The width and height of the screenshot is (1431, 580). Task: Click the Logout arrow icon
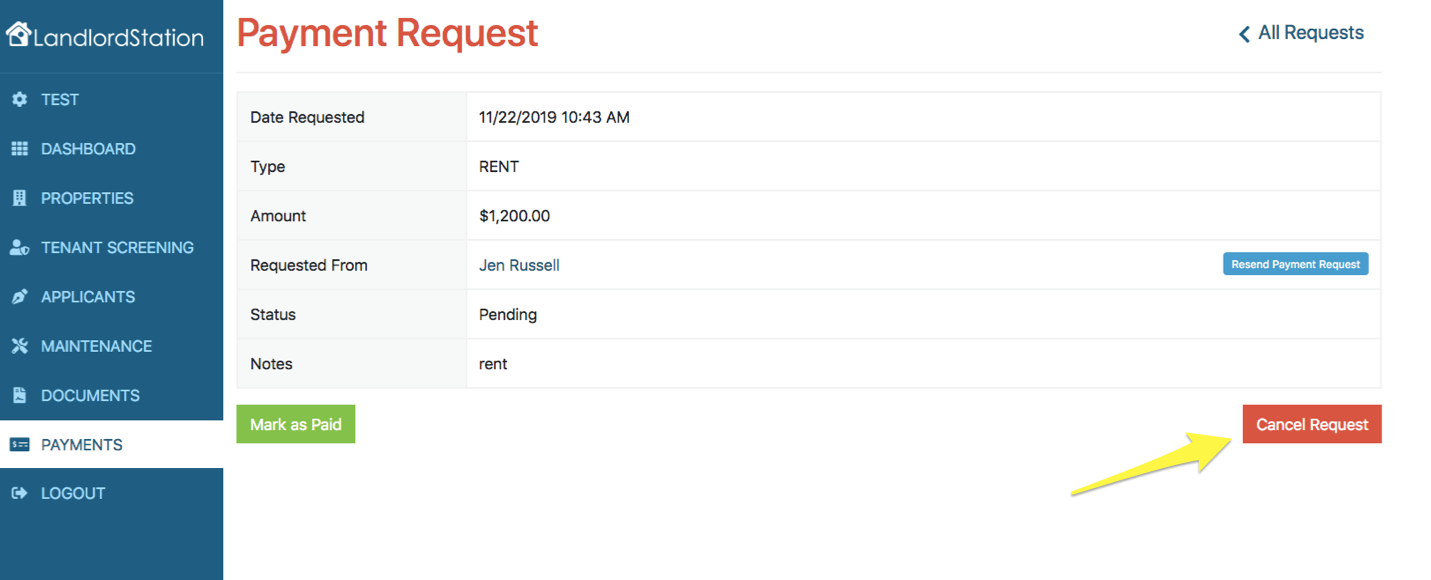19,493
